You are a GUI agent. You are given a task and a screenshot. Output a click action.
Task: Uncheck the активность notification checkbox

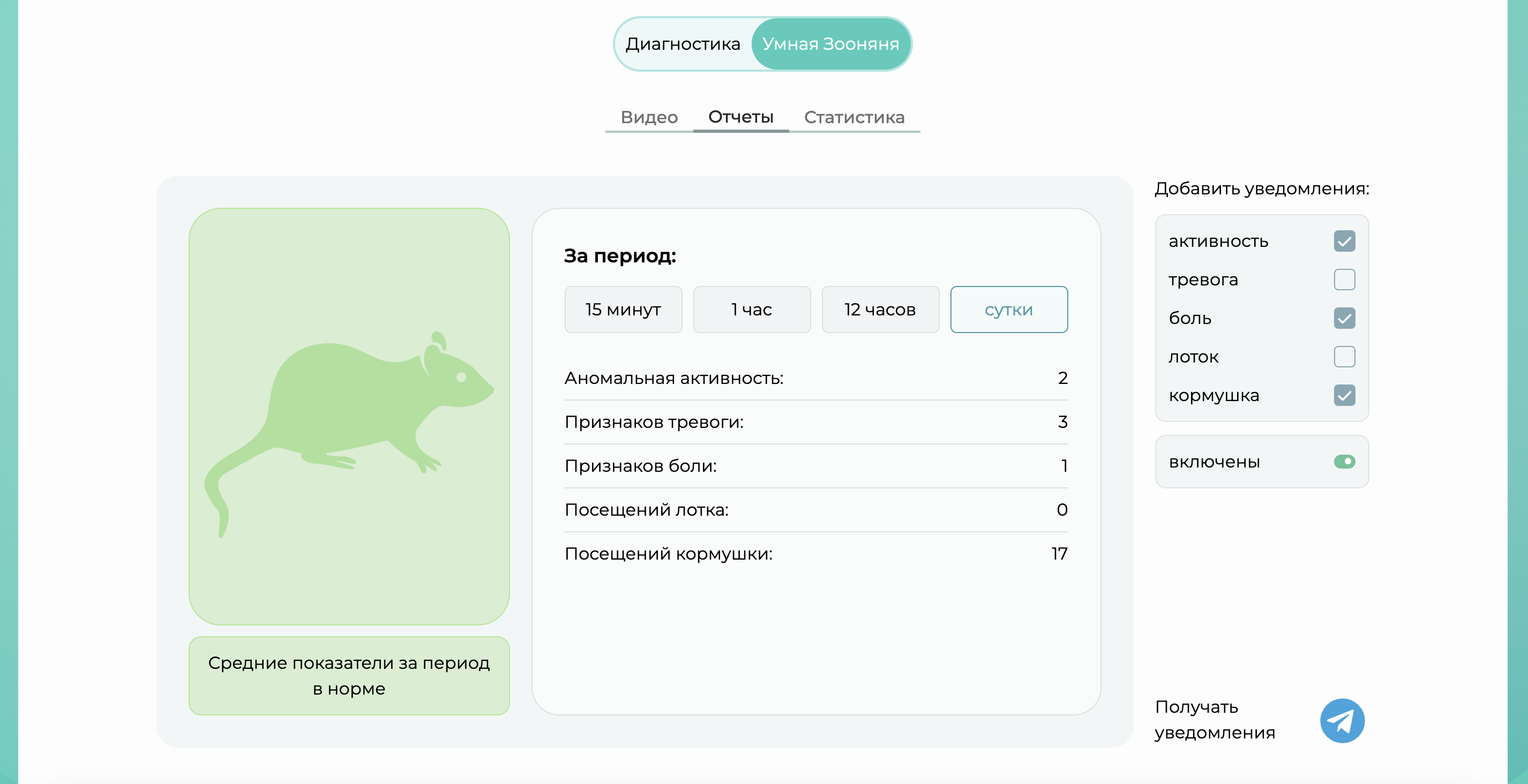(x=1344, y=242)
